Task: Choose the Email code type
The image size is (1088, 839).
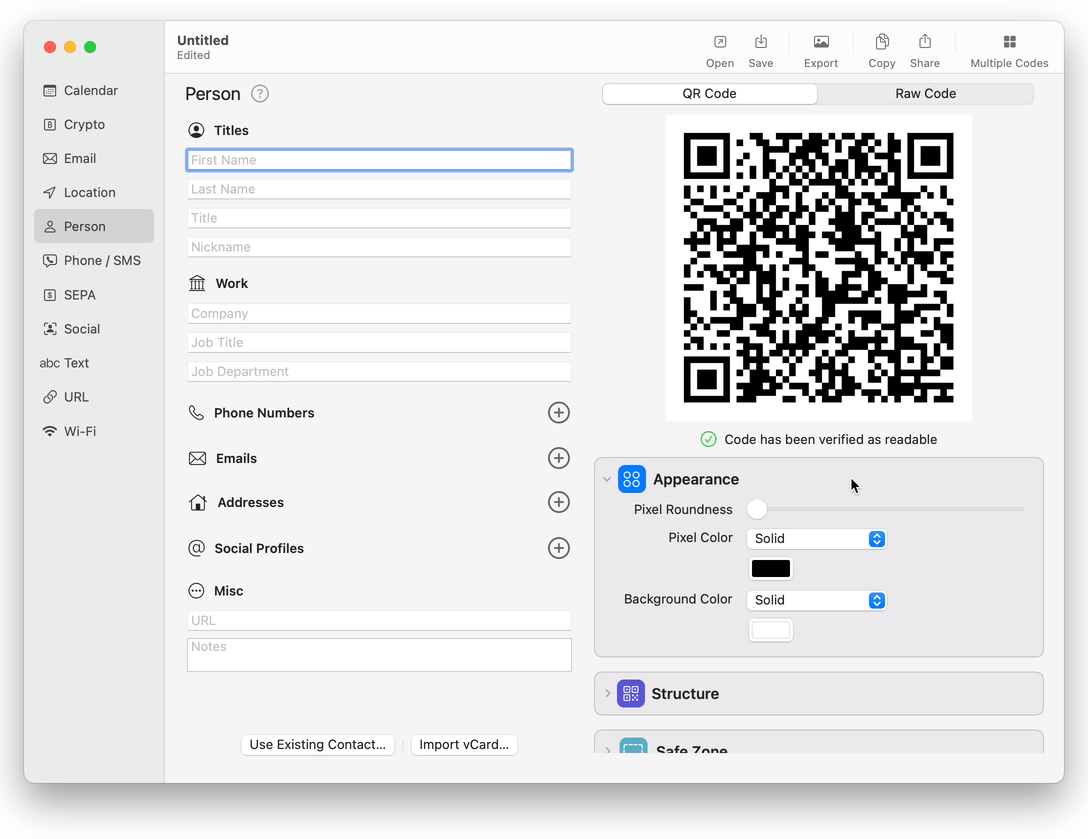Action: 94,158
